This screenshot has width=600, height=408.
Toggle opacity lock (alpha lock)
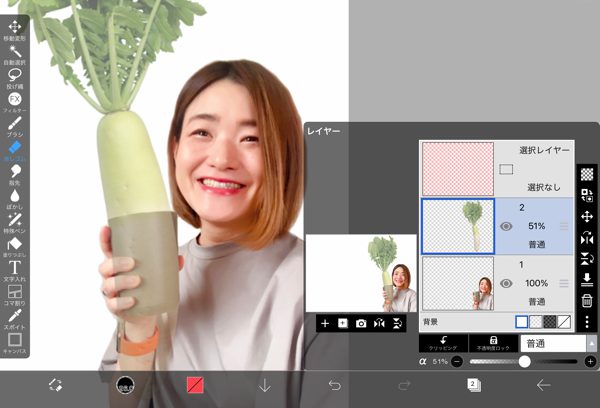pos(494,343)
